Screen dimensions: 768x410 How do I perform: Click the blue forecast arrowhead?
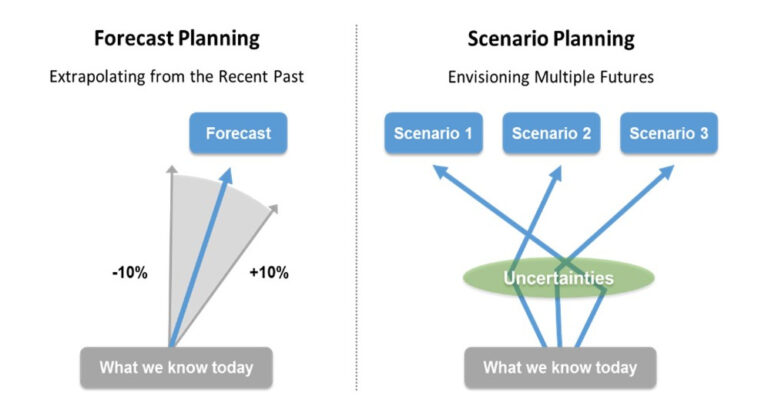click(226, 175)
